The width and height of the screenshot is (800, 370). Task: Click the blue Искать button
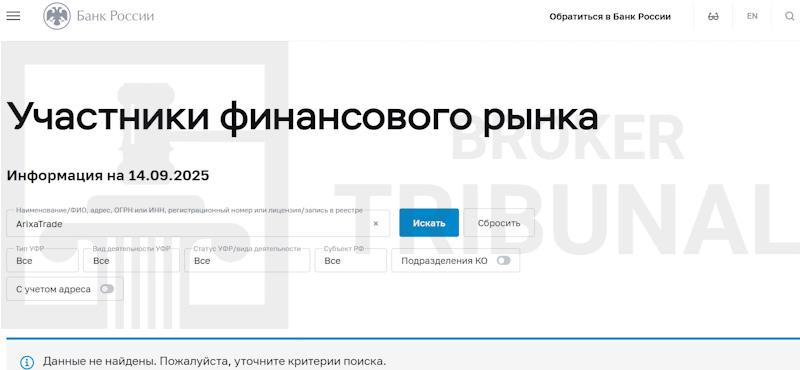point(429,223)
